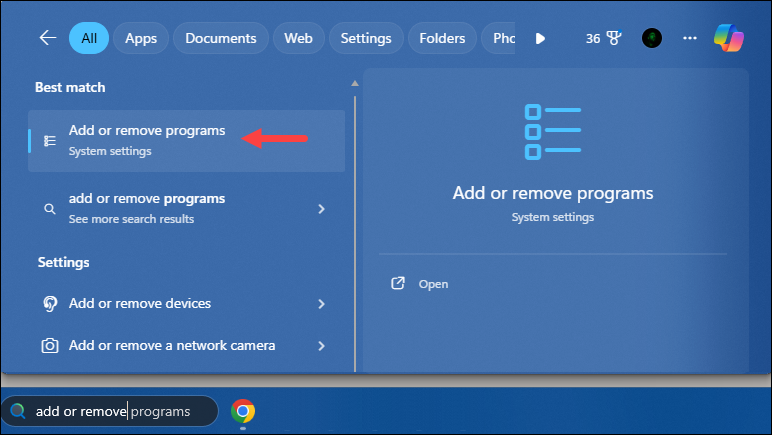Launch Copilot from the colorful icon
Image resolution: width=772 pixels, height=435 pixels.
[729, 38]
